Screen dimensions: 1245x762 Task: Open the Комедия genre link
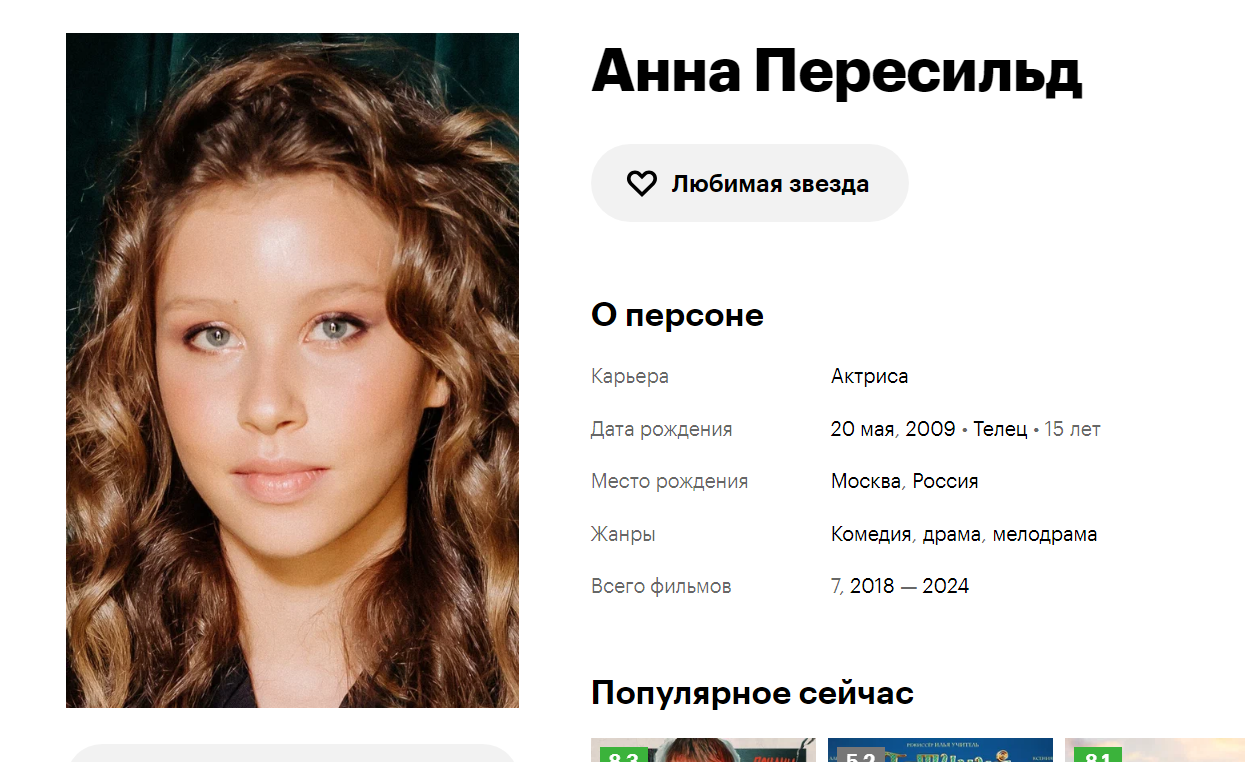[x=871, y=534]
